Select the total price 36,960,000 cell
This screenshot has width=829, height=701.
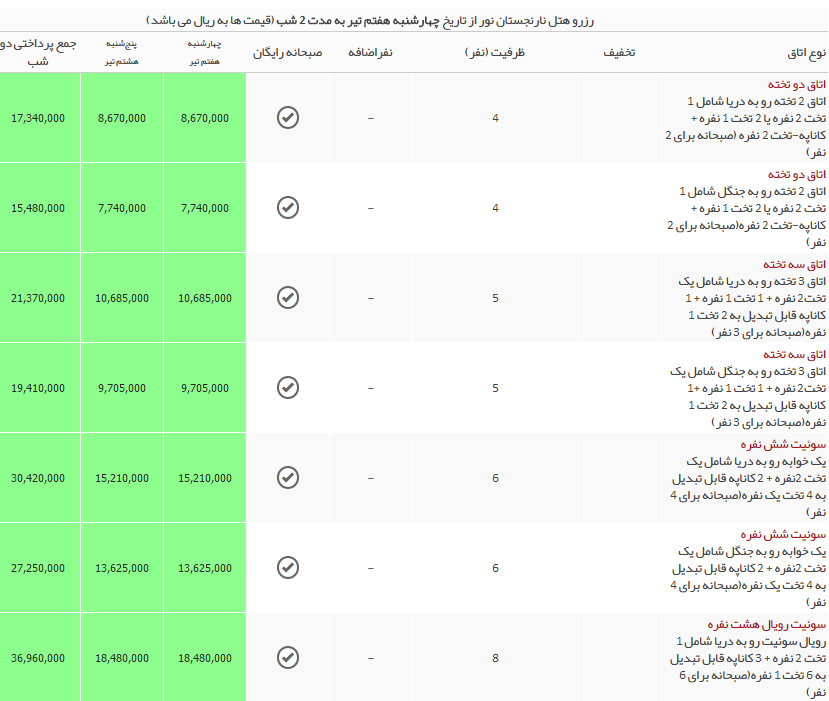point(40,657)
